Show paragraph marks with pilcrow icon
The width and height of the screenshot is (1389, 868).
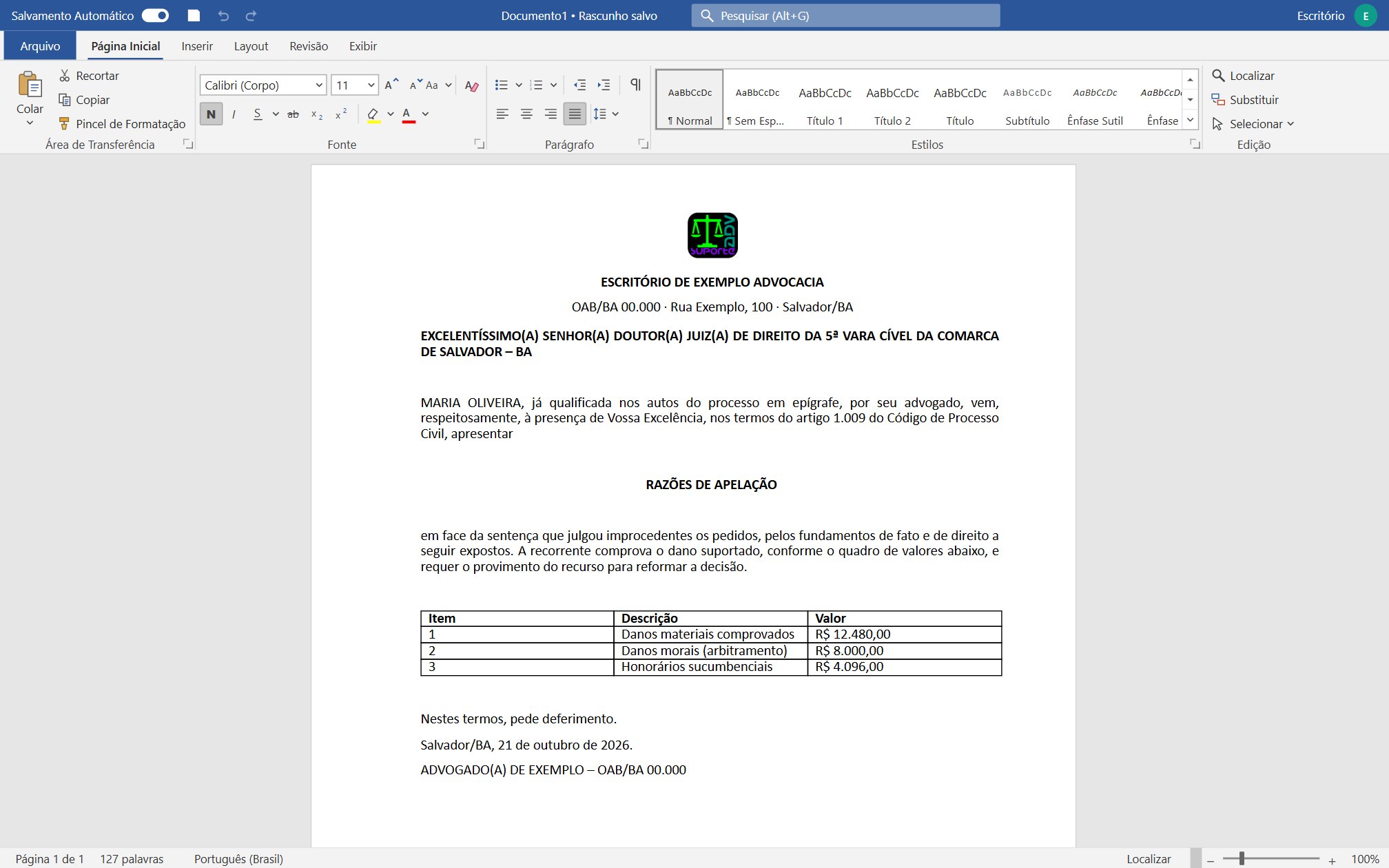[x=635, y=85]
